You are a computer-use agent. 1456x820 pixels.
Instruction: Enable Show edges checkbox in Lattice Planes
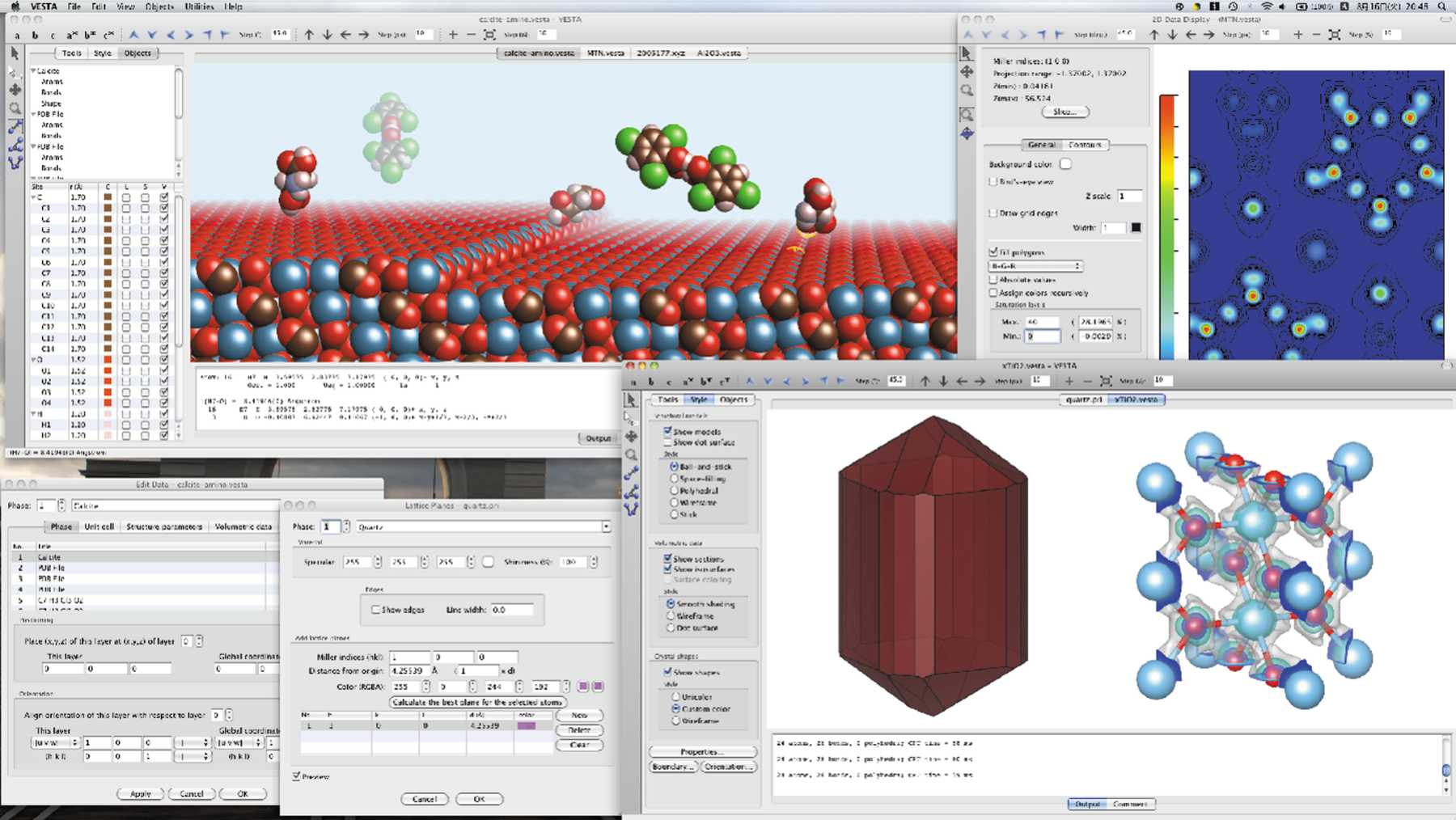(375, 609)
